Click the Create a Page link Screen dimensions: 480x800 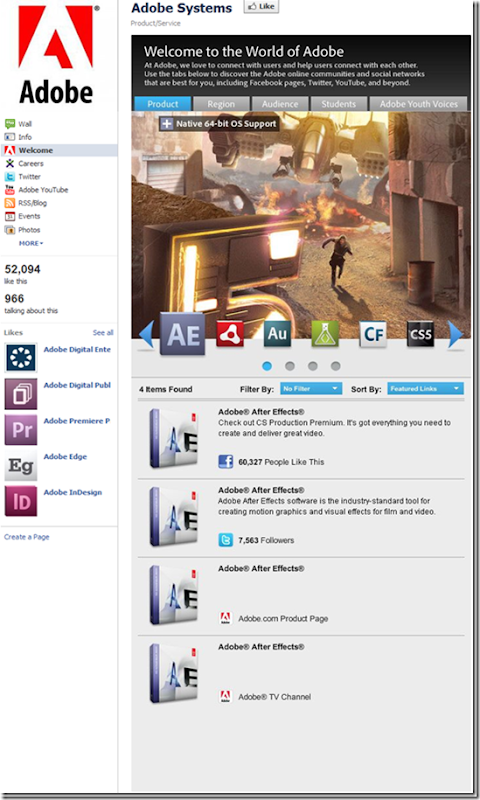pyautogui.click(x=27, y=537)
